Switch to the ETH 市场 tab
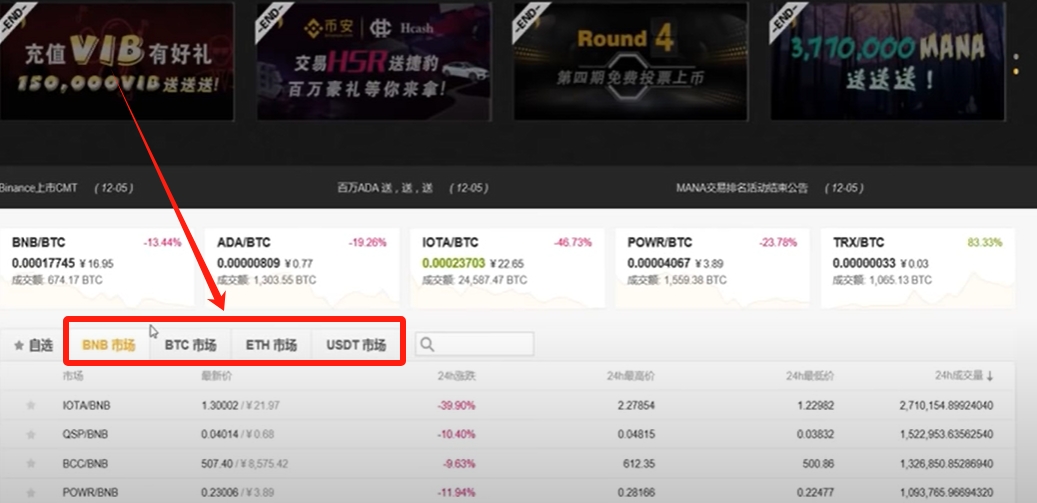This screenshot has height=503, width=1037. pos(271,345)
